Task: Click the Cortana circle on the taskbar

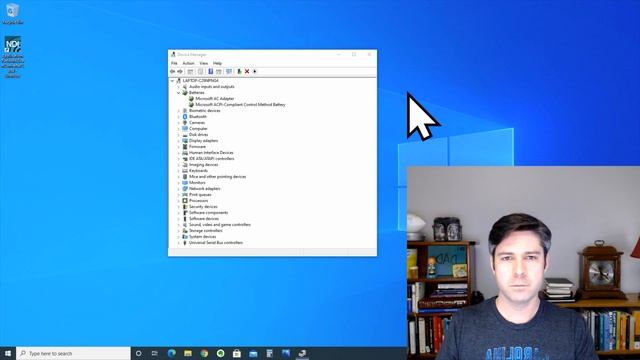Action: 138,353
